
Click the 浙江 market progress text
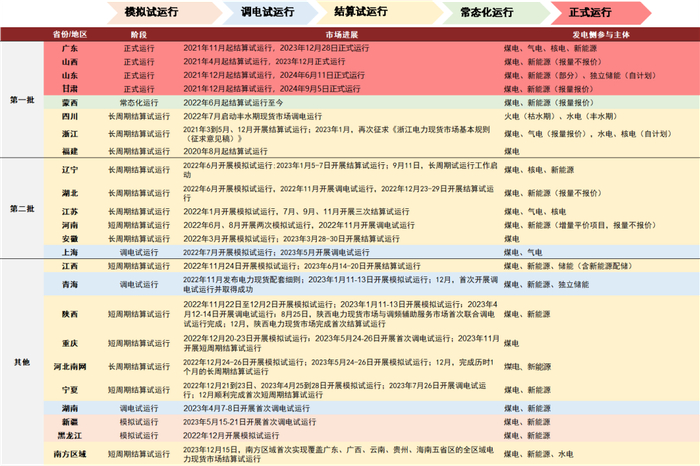(337, 134)
